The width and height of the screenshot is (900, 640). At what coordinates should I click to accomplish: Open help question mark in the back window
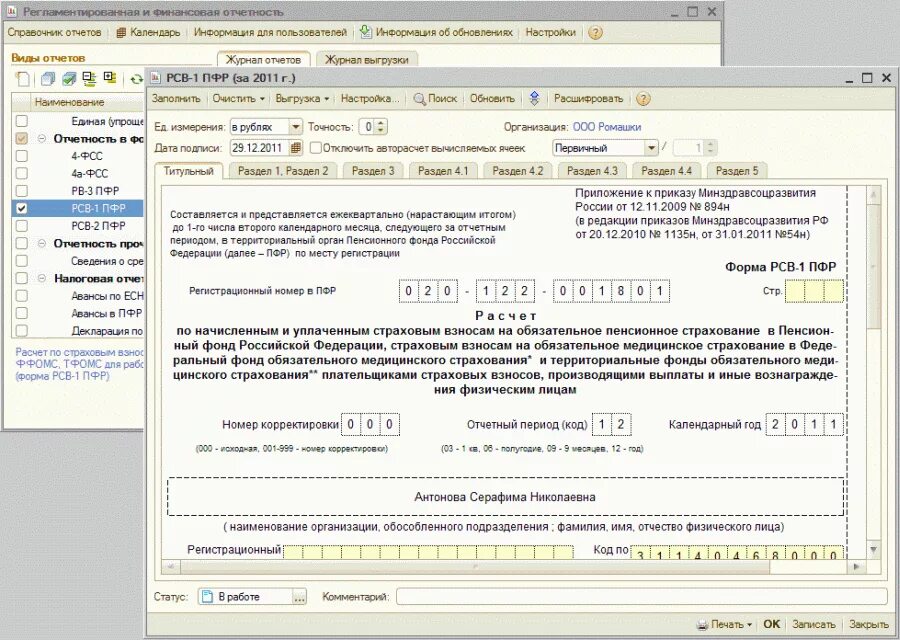click(595, 33)
